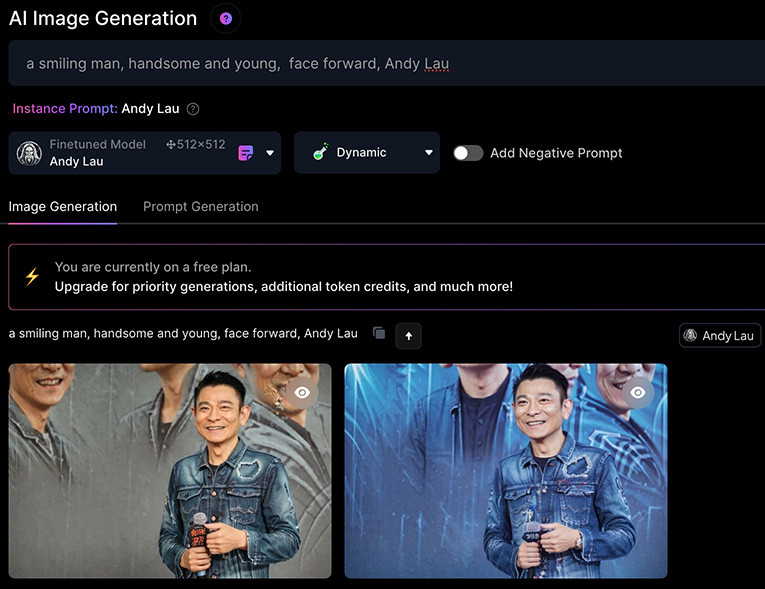Switch to the Prompt Generation tab

(201, 206)
